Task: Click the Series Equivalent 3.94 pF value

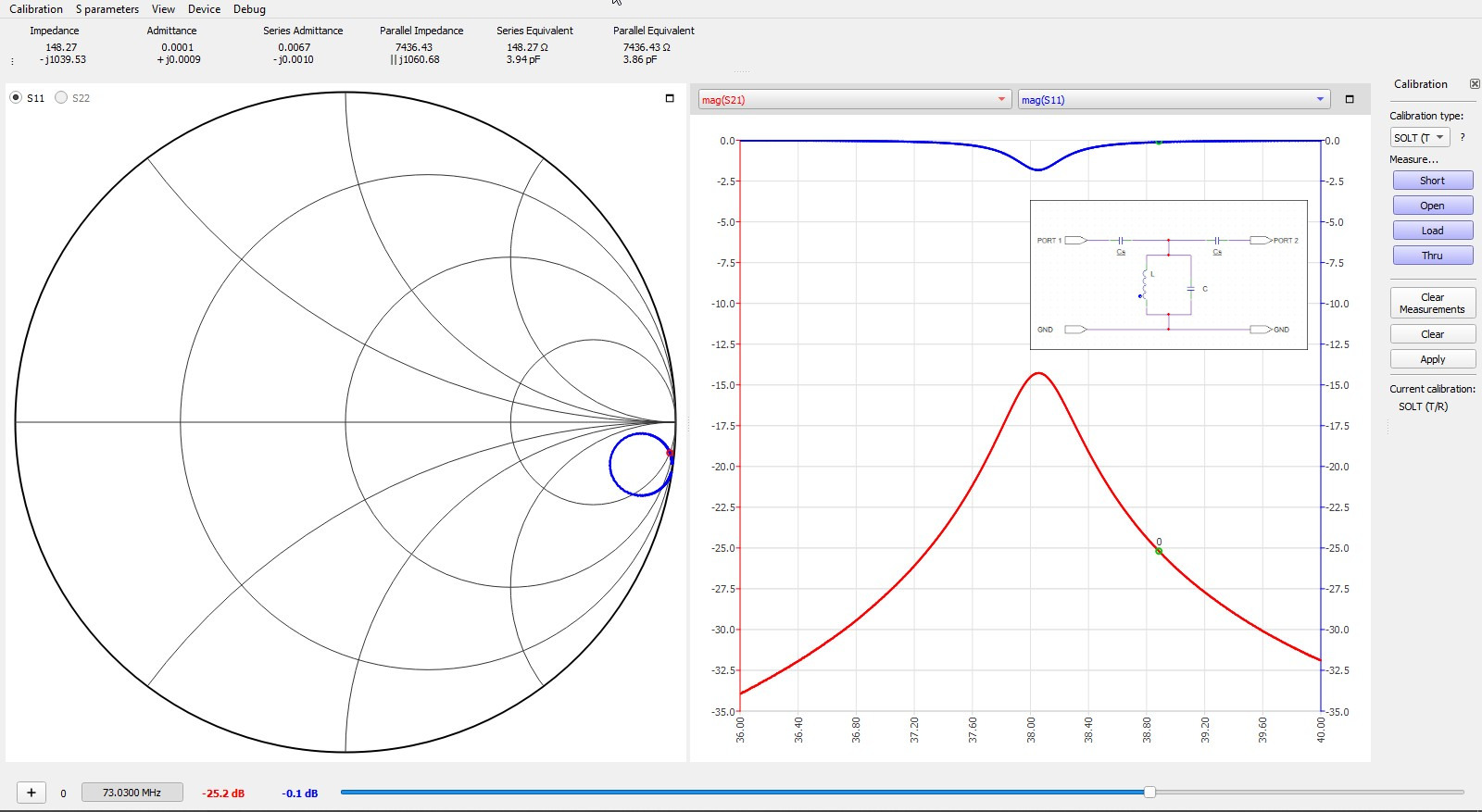Action: 523,59
